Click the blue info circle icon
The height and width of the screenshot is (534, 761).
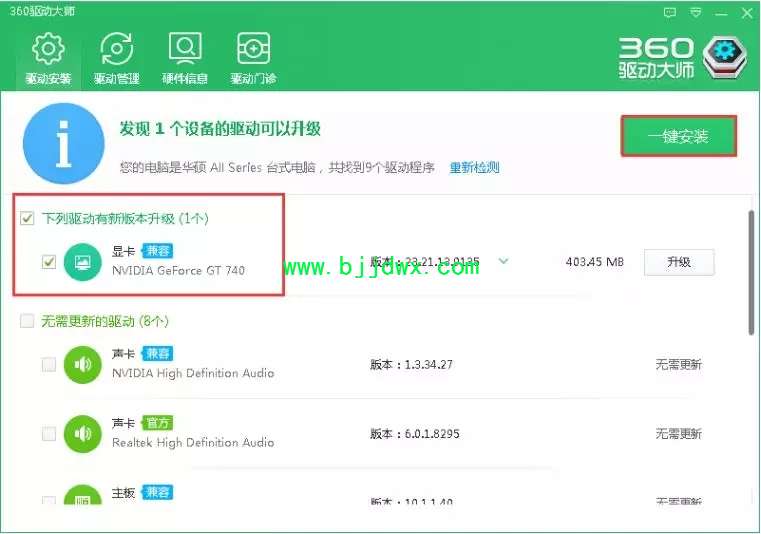click(x=64, y=144)
